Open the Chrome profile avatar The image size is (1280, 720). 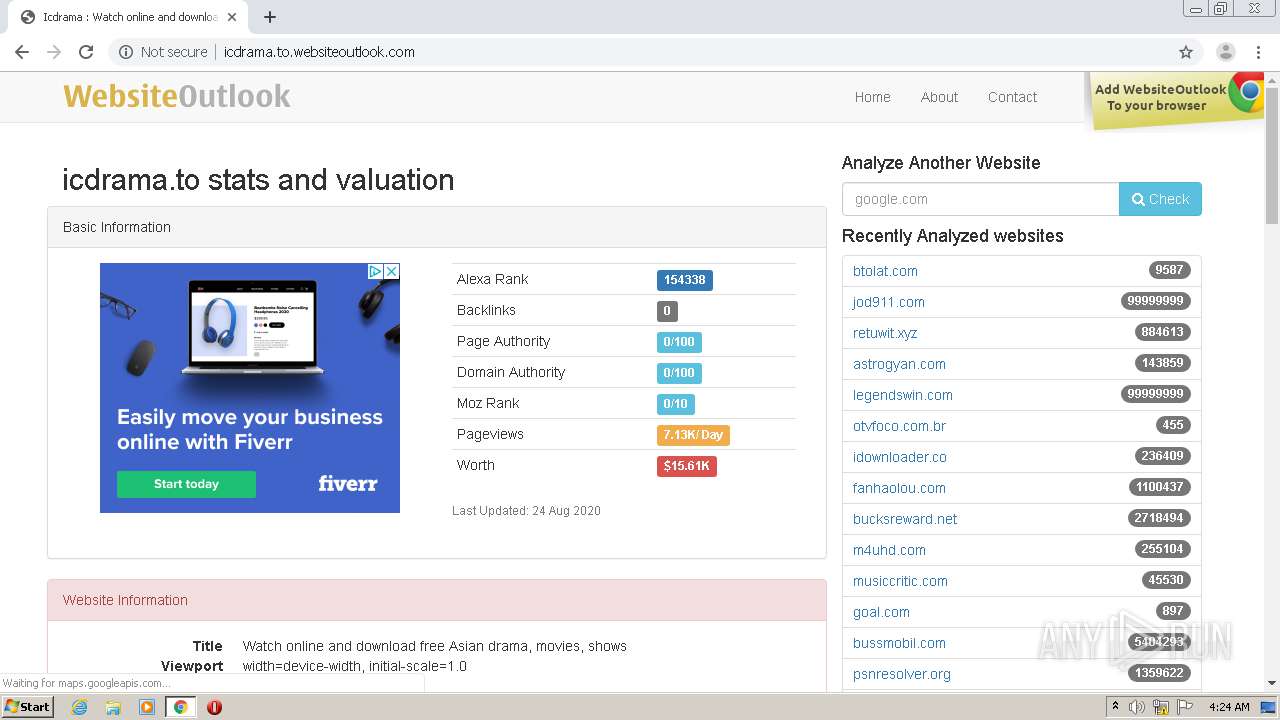(1226, 52)
